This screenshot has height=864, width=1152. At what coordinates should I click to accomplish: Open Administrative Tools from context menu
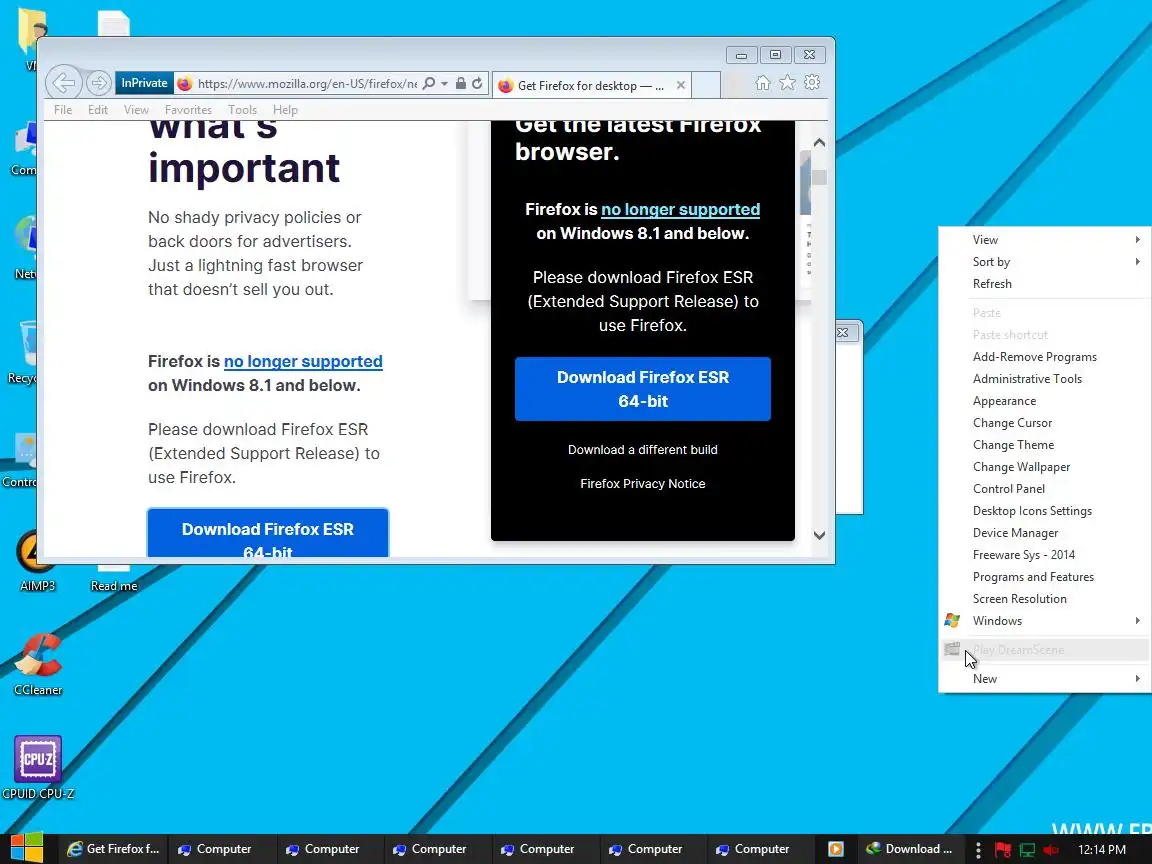click(1045, 379)
